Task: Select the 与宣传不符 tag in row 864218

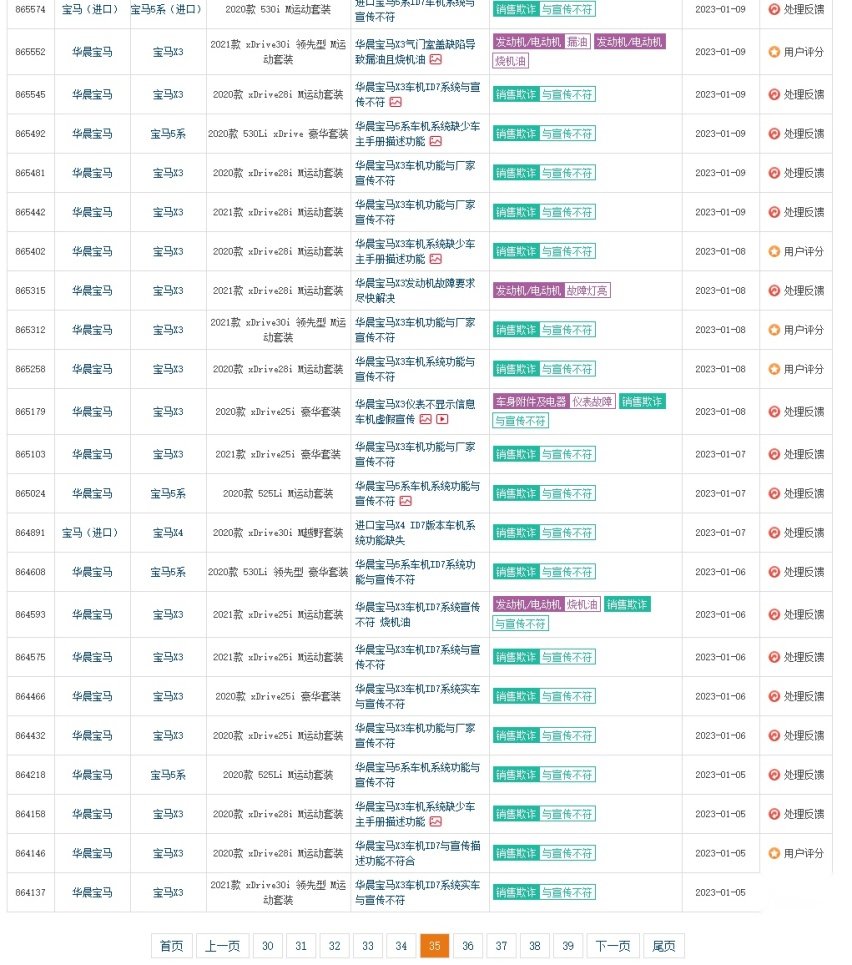Action: (x=568, y=775)
